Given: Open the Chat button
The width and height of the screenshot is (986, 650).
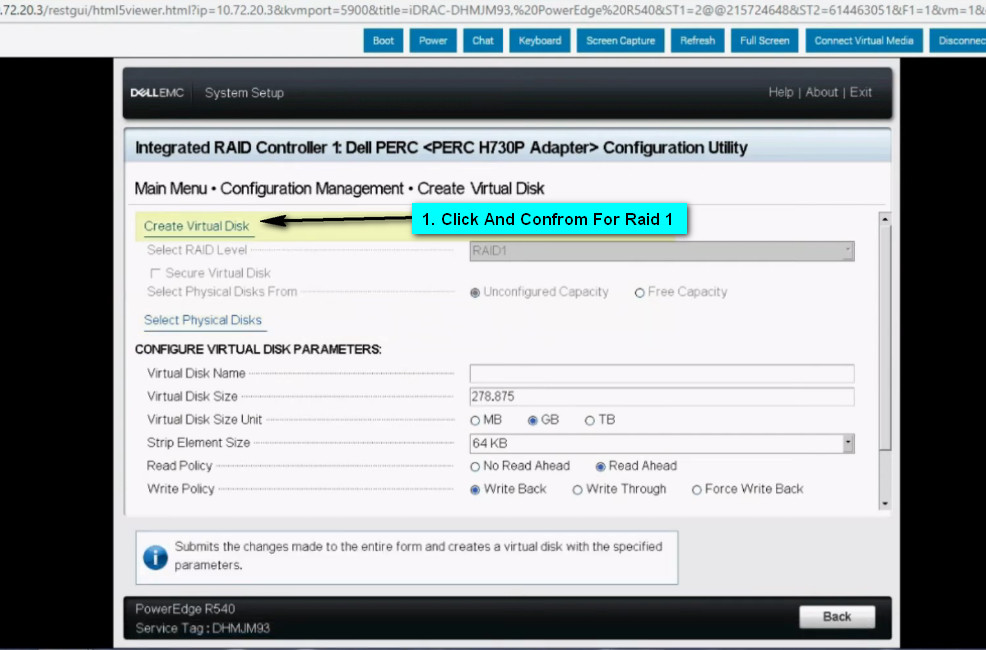Looking at the screenshot, I should pos(483,41).
